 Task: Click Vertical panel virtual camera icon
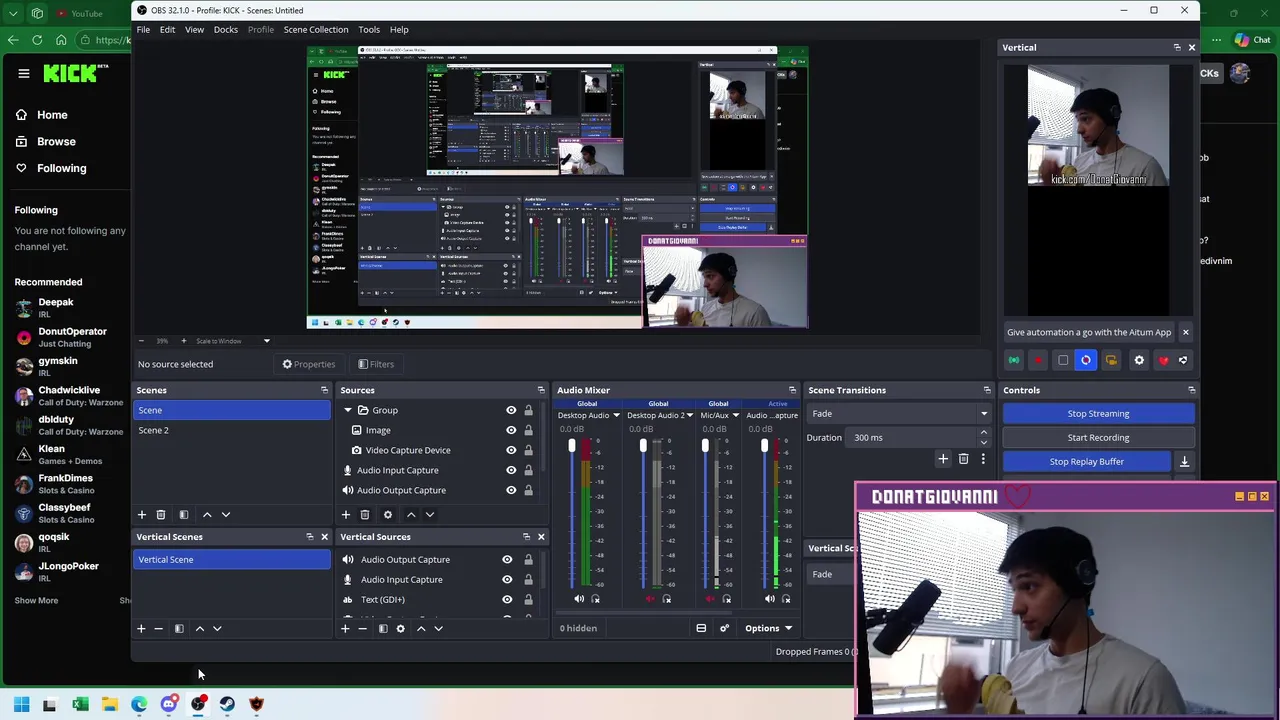pyautogui.click(x=1111, y=360)
